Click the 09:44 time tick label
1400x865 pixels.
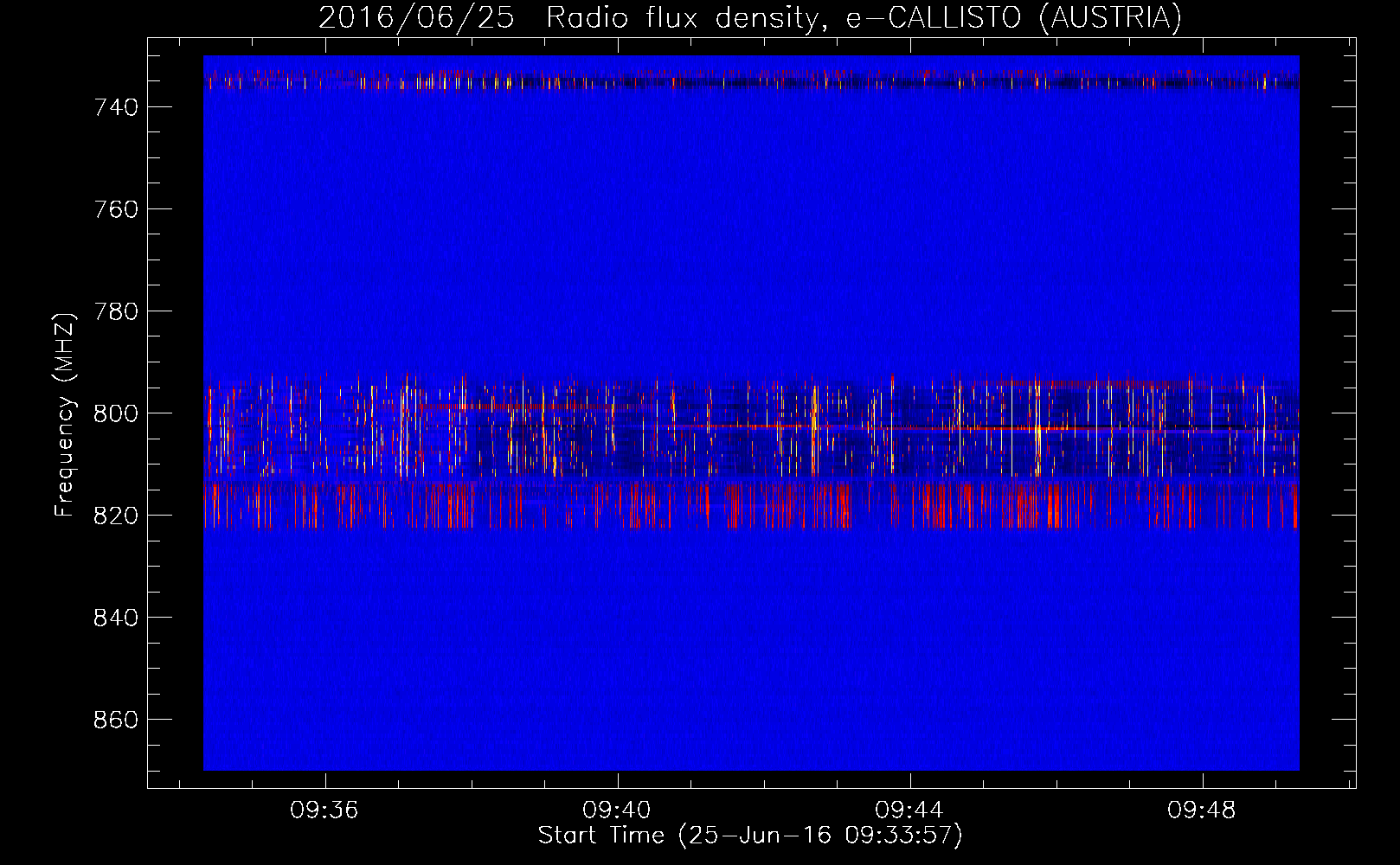(909, 811)
